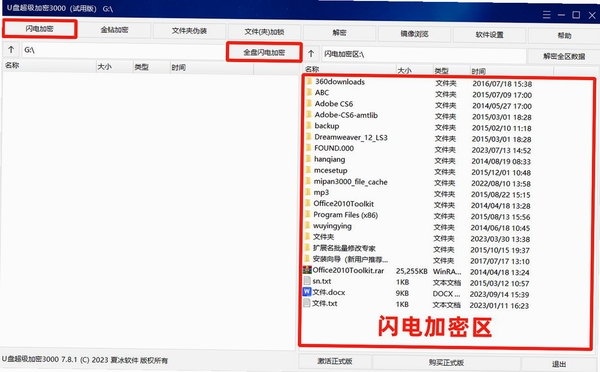Screen dimensions: 600x372
Task: Select the FOUND.000 folder icon
Action: pos(309,148)
